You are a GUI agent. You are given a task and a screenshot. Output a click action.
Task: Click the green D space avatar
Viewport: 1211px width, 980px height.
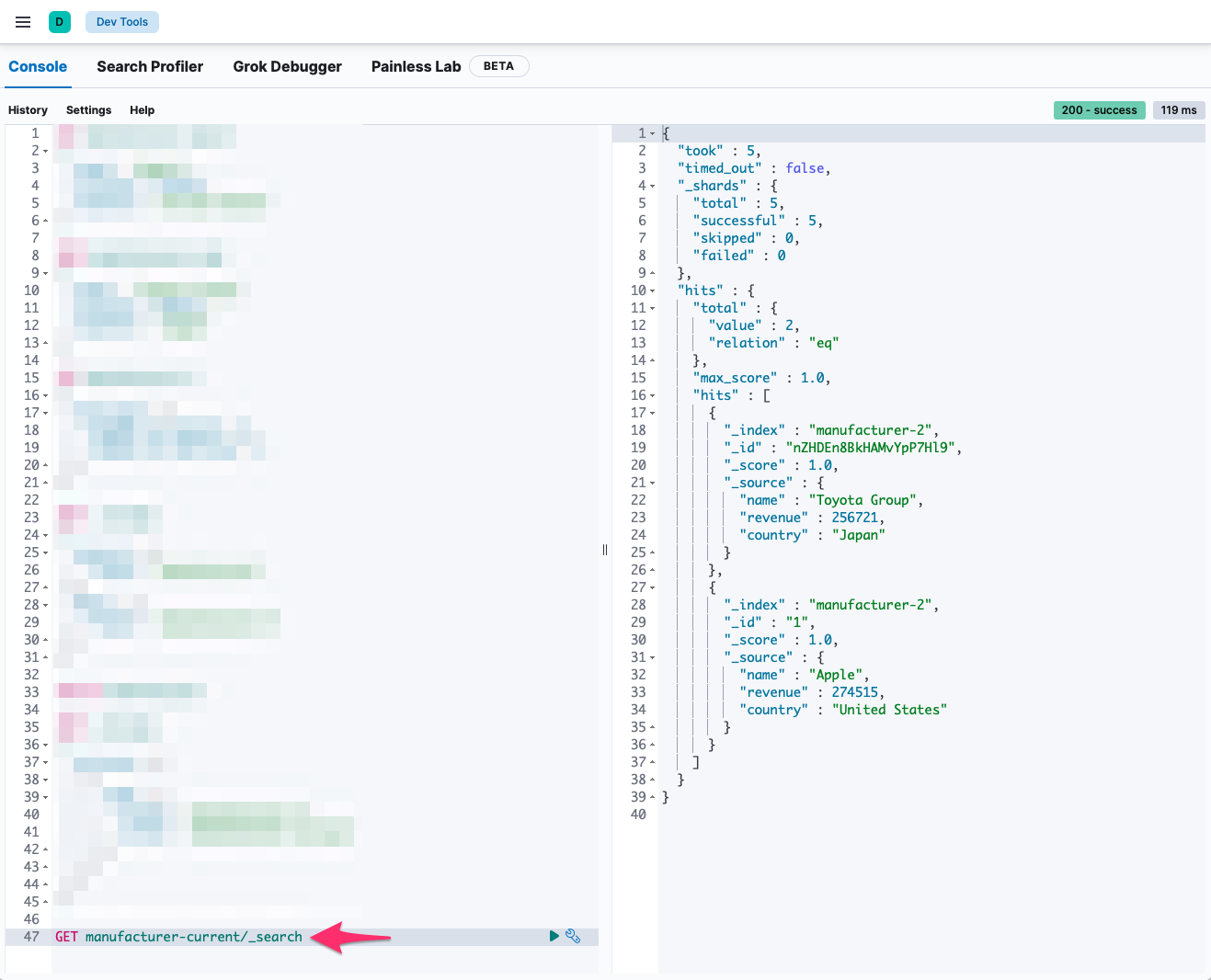pos(60,22)
